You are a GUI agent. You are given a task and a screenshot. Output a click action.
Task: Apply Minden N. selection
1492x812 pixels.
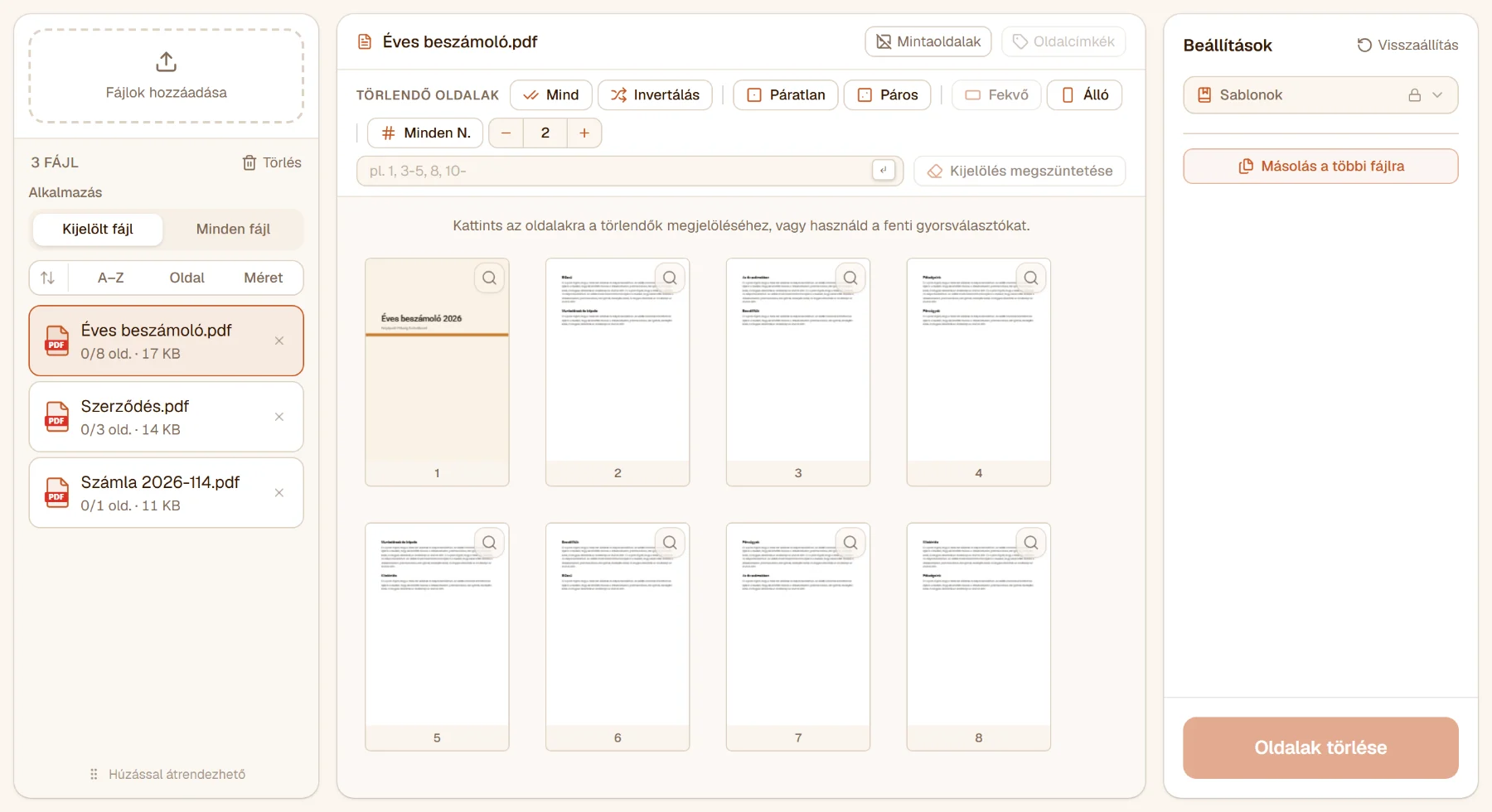[425, 133]
